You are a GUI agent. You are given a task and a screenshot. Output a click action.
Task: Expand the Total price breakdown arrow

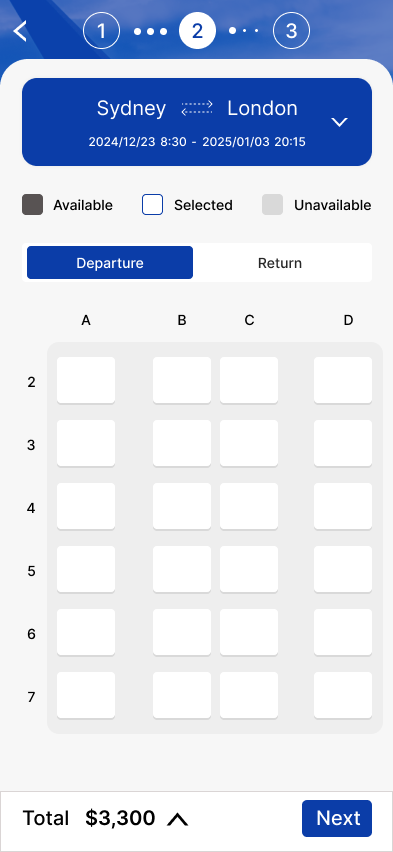click(177, 819)
